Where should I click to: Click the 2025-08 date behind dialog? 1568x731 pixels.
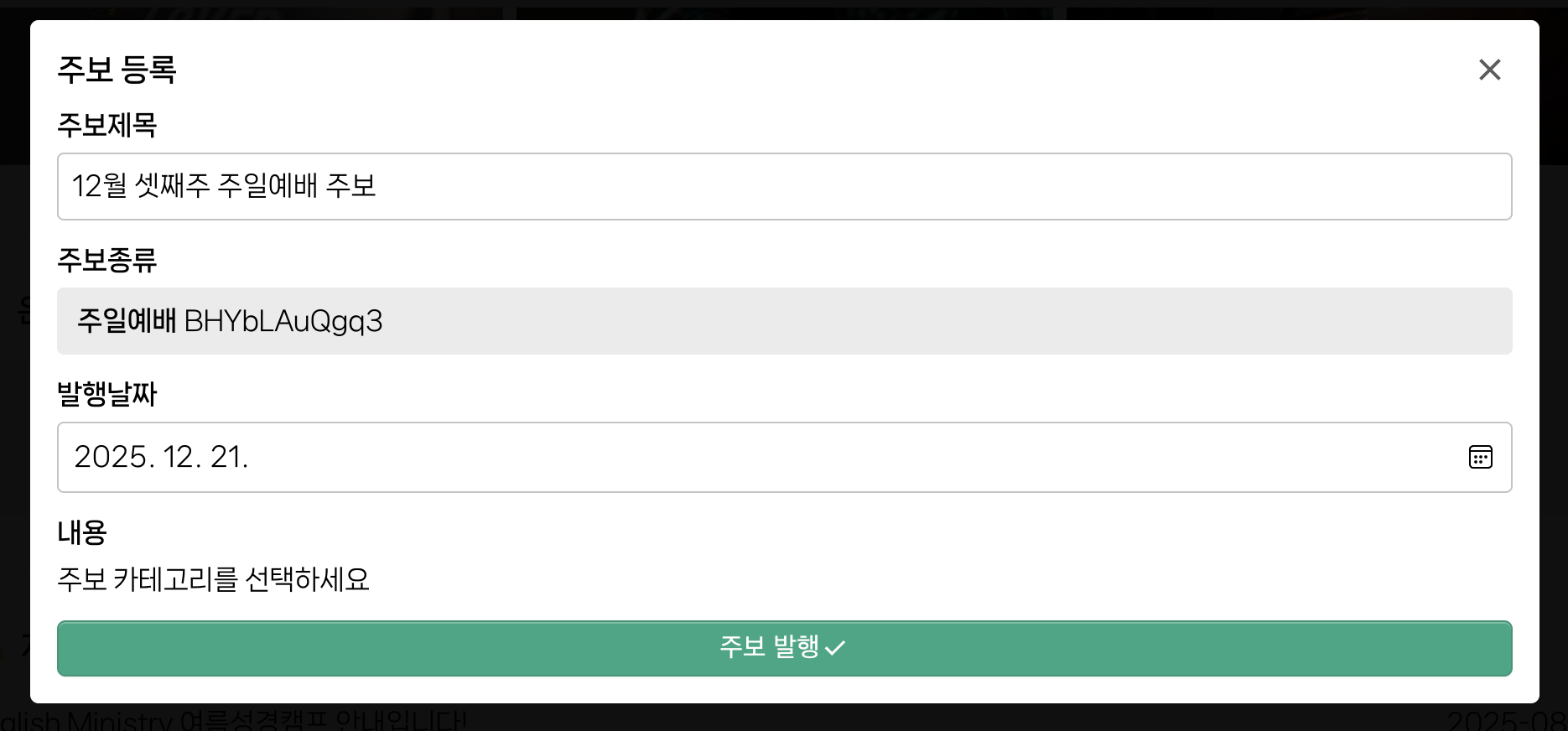click(1505, 720)
